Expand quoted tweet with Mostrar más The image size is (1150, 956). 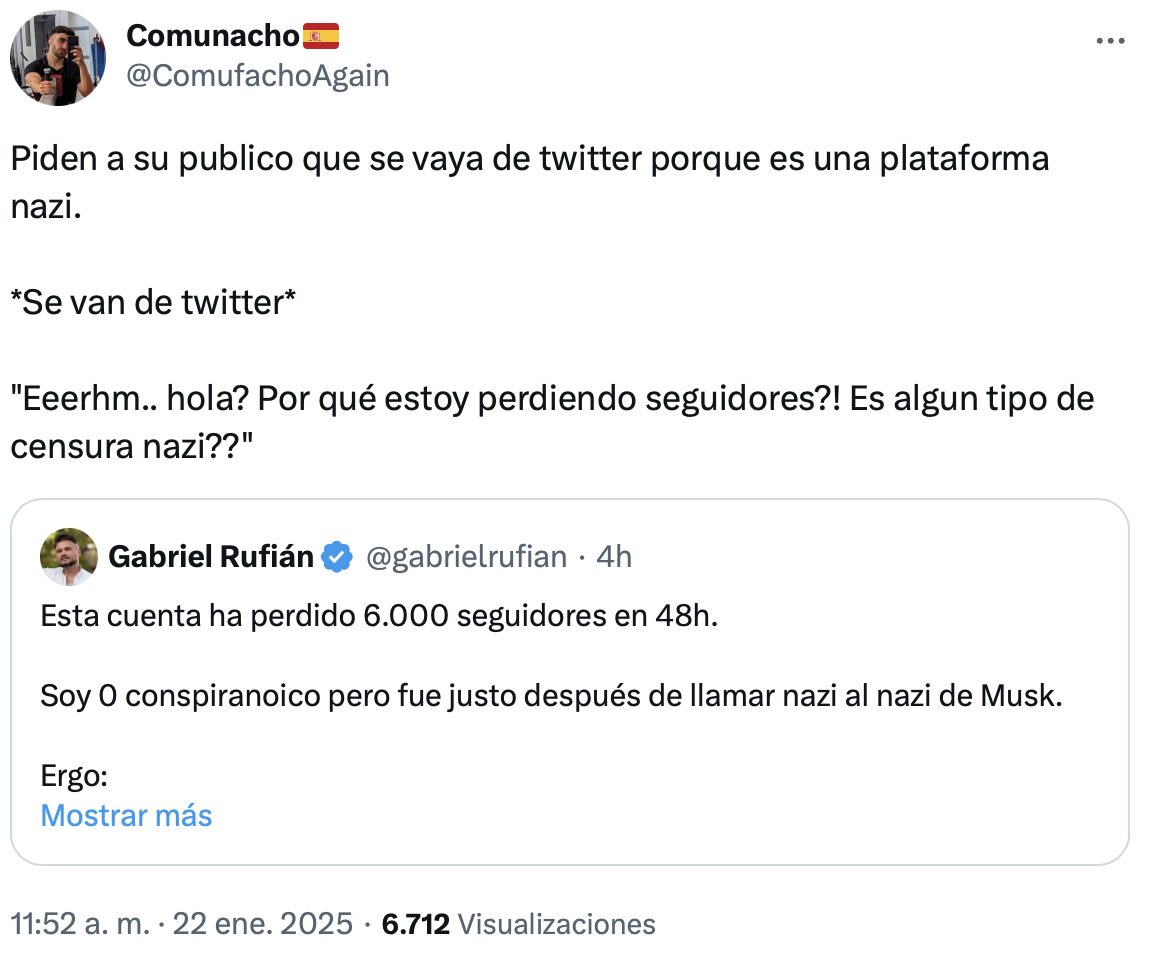[126, 816]
